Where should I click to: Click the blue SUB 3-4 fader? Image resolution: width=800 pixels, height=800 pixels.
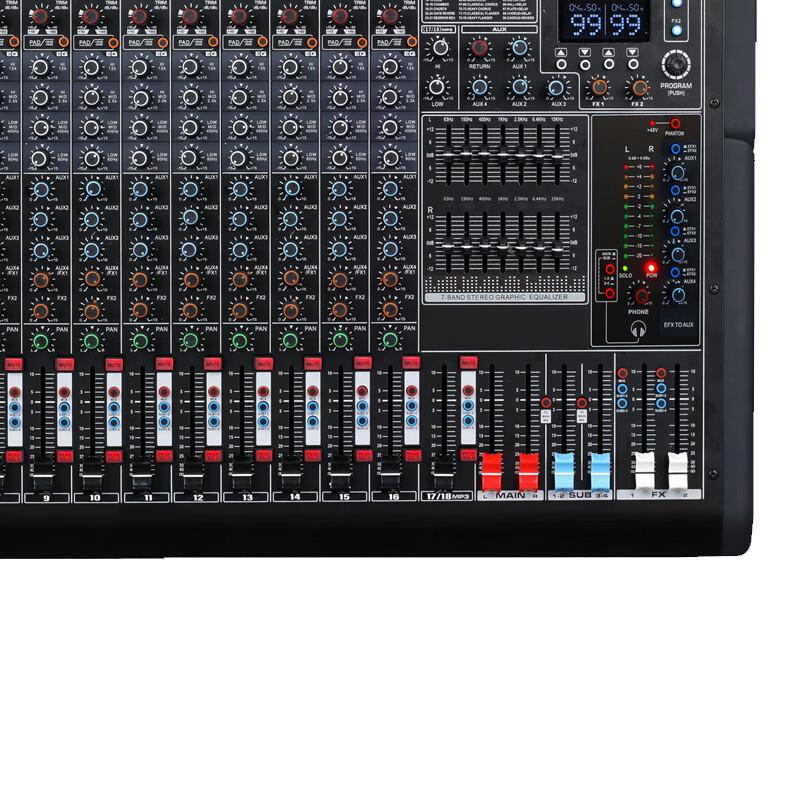(x=600, y=470)
